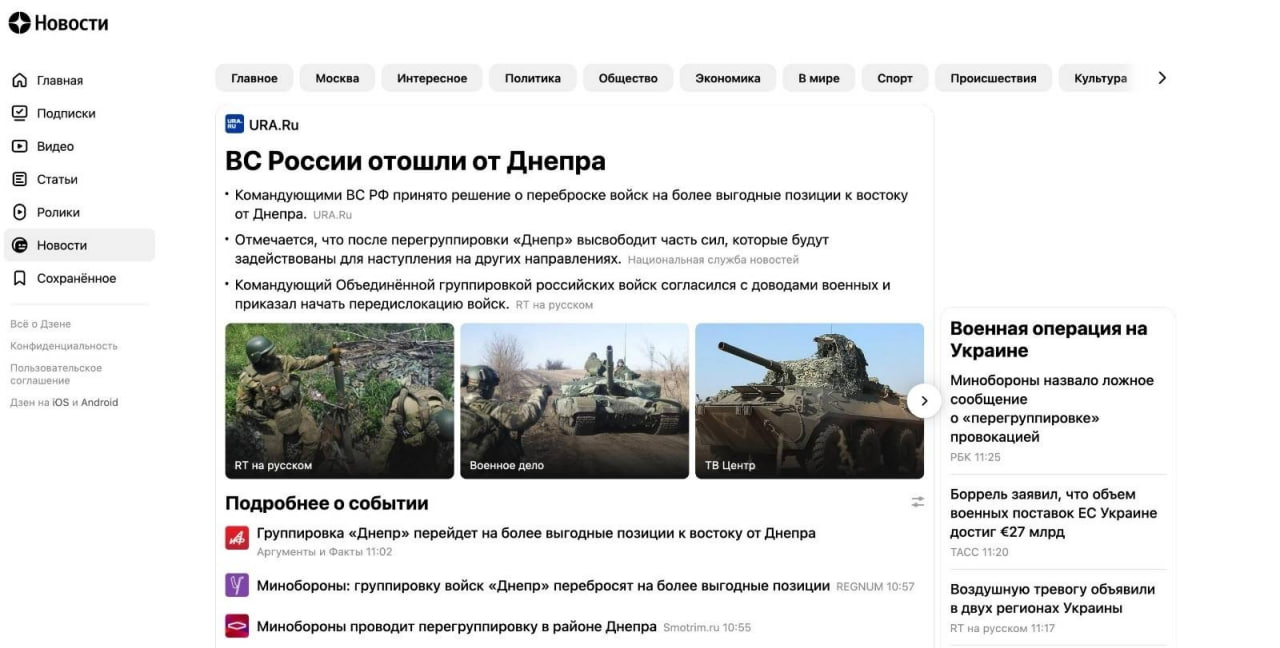Select the Экономика category tab
1280x648 pixels.
click(x=727, y=78)
